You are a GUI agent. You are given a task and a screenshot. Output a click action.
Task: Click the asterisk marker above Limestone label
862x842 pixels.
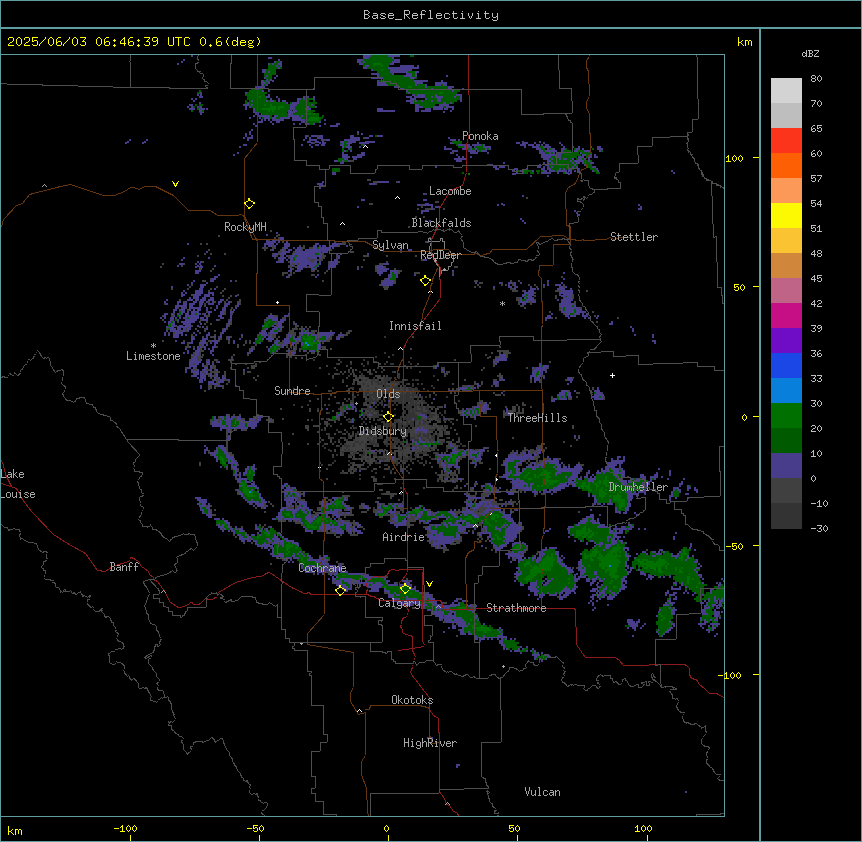click(x=153, y=346)
